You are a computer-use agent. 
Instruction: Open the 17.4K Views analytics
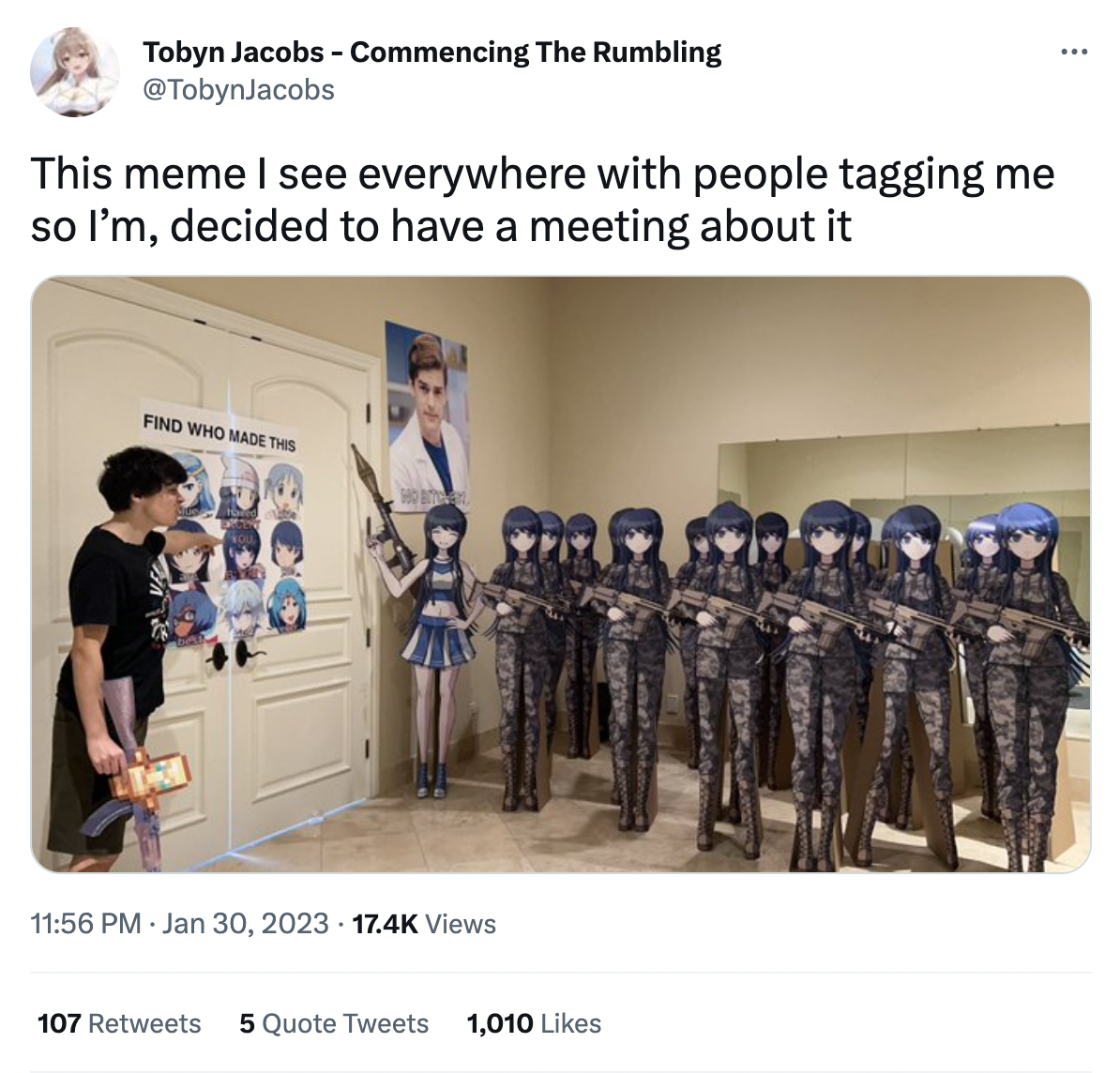point(424,923)
